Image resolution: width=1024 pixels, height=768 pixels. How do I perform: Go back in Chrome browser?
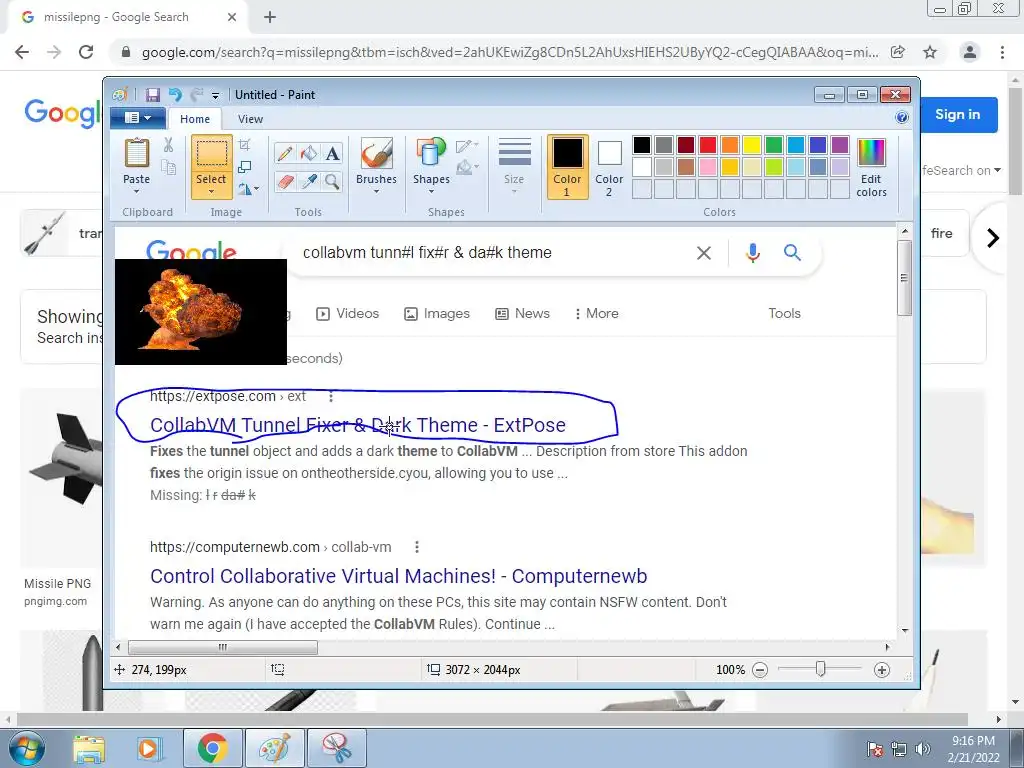pos(22,52)
